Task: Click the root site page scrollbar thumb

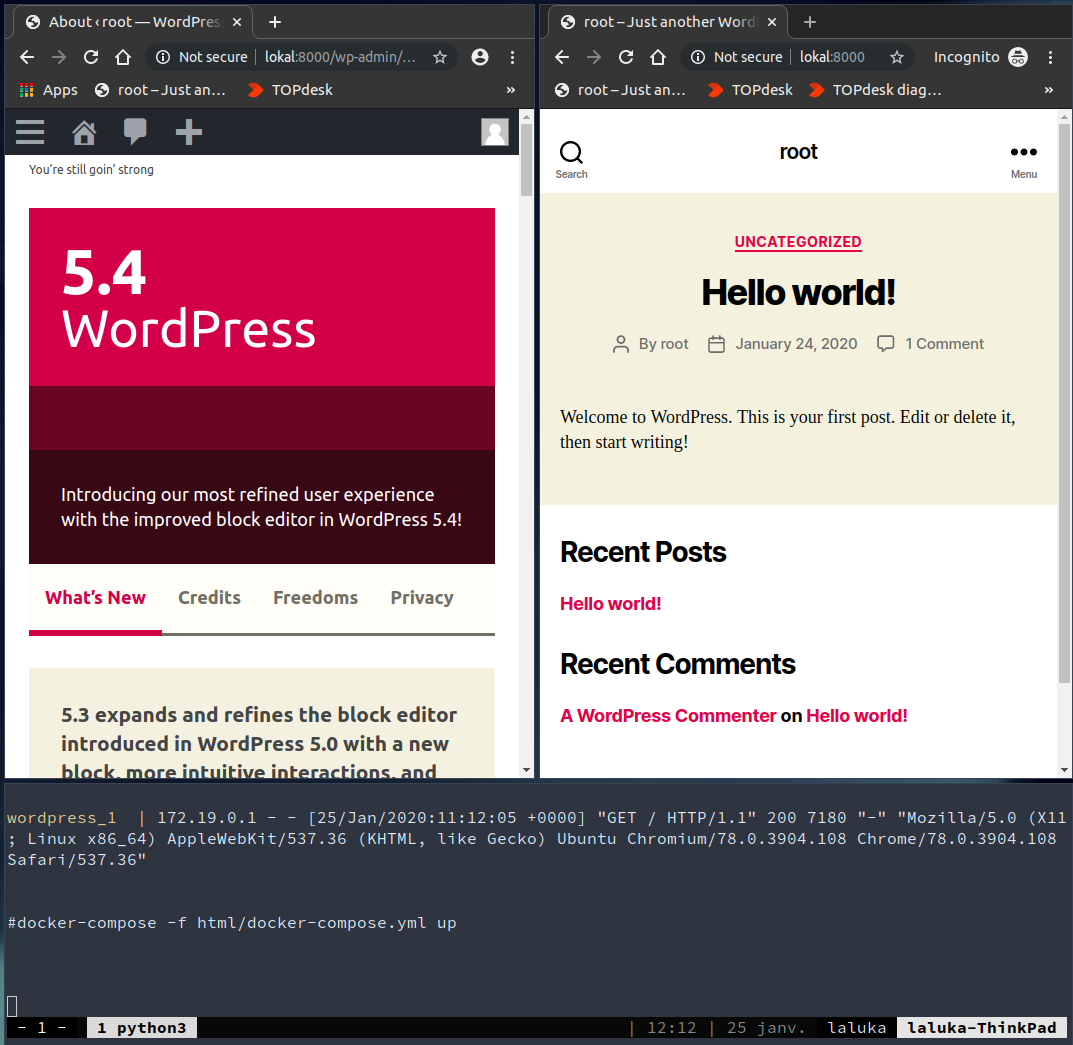Action: 1064,403
